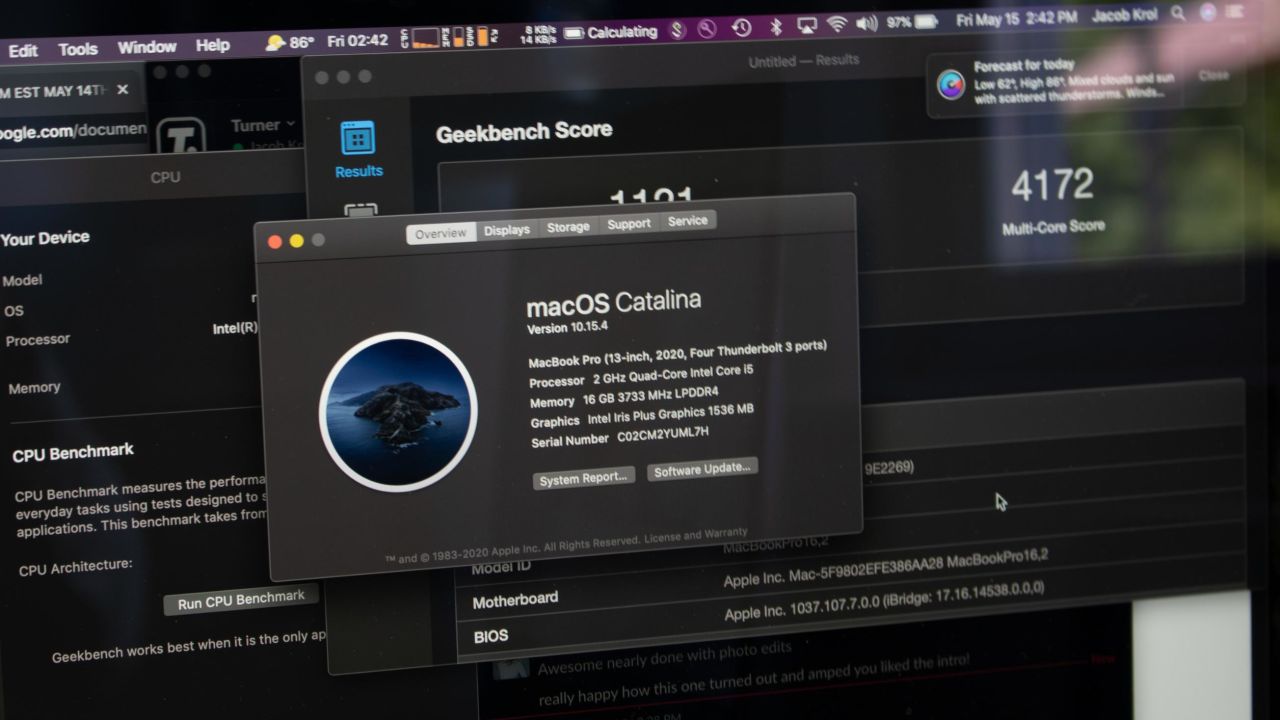This screenshot has height=720, width=1280.
Task: Click the Turner workspace logo in Slack
Action: 180,136
